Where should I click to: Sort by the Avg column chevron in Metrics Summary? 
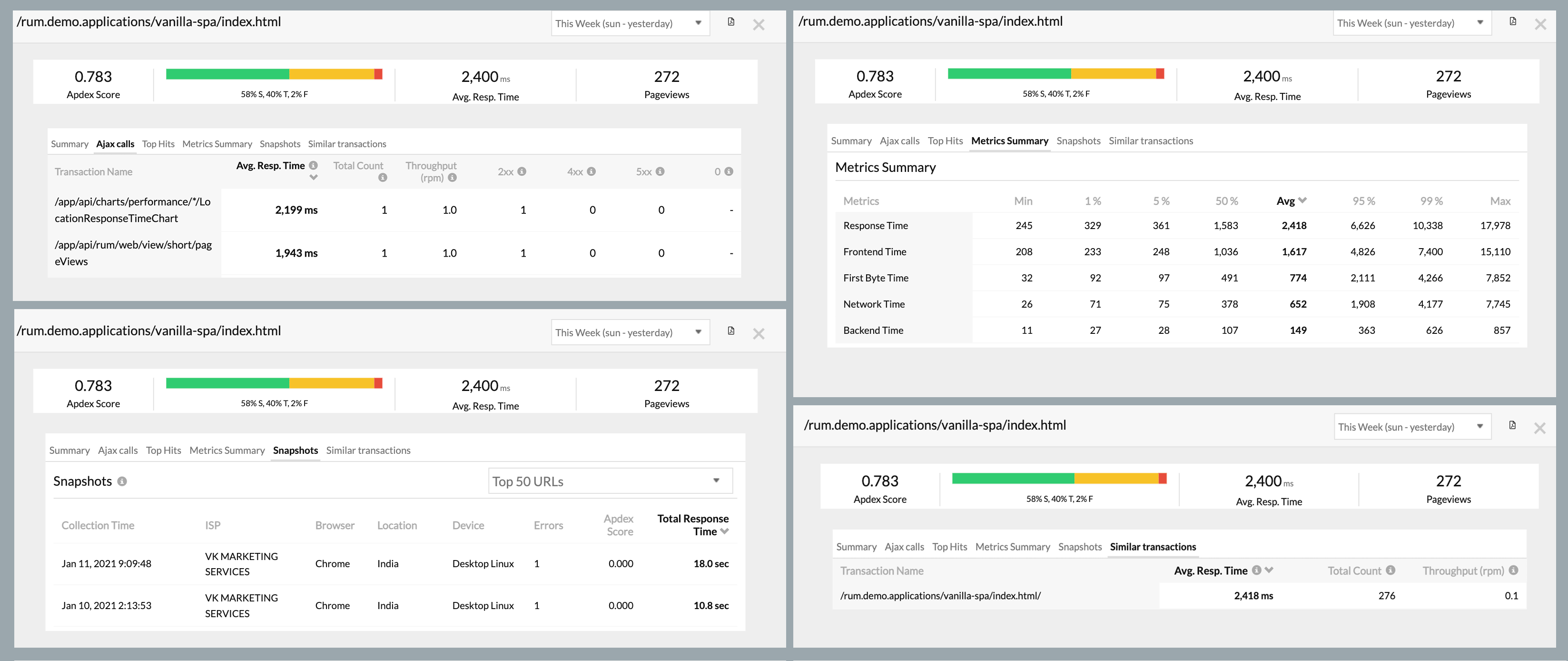1302,200
